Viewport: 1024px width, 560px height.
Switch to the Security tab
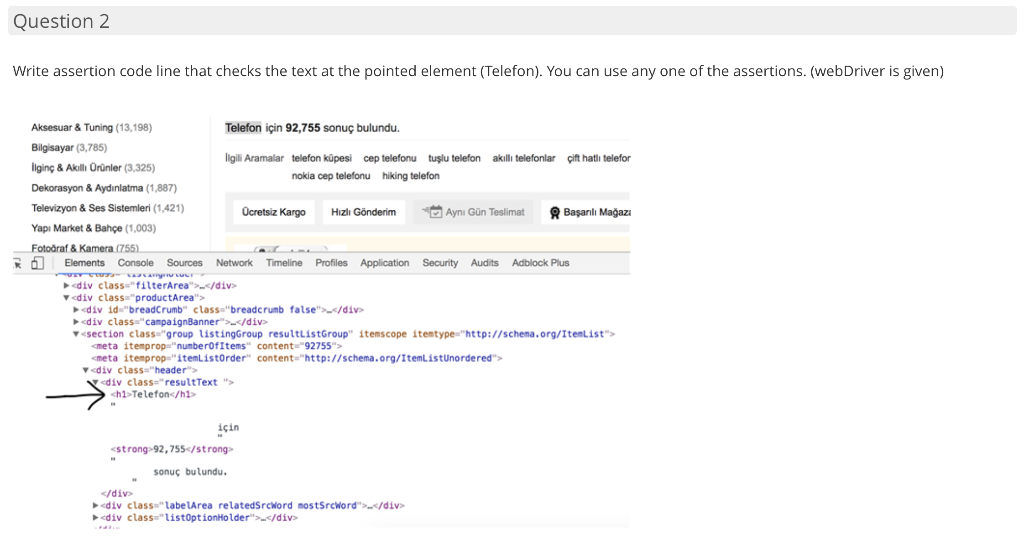point(440,263)
